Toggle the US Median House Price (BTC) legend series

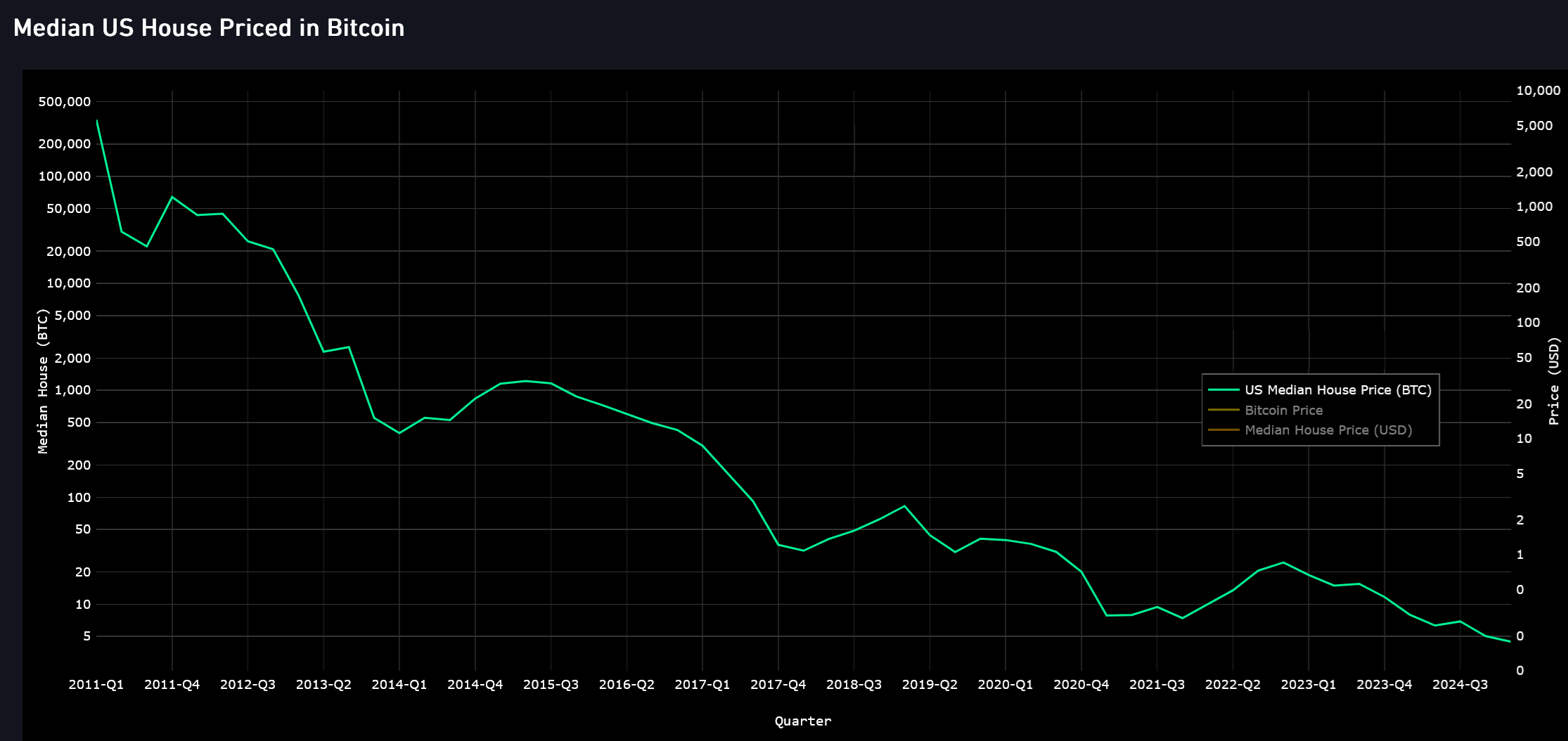(x=1320, y=390)
